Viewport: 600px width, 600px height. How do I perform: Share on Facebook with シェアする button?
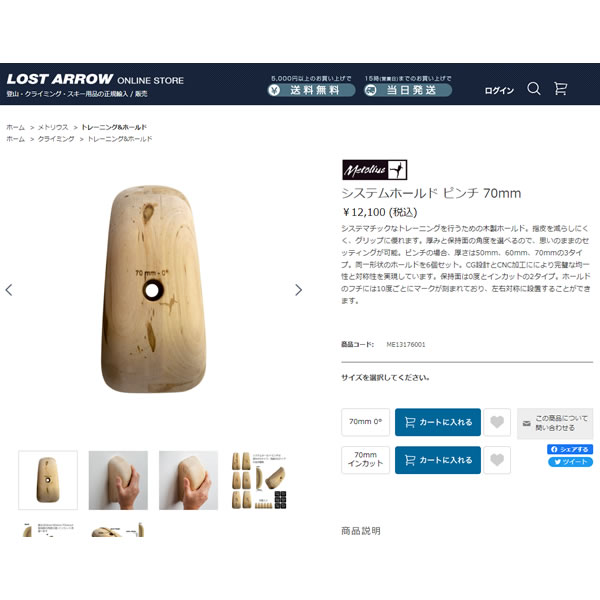pos(570,449)
